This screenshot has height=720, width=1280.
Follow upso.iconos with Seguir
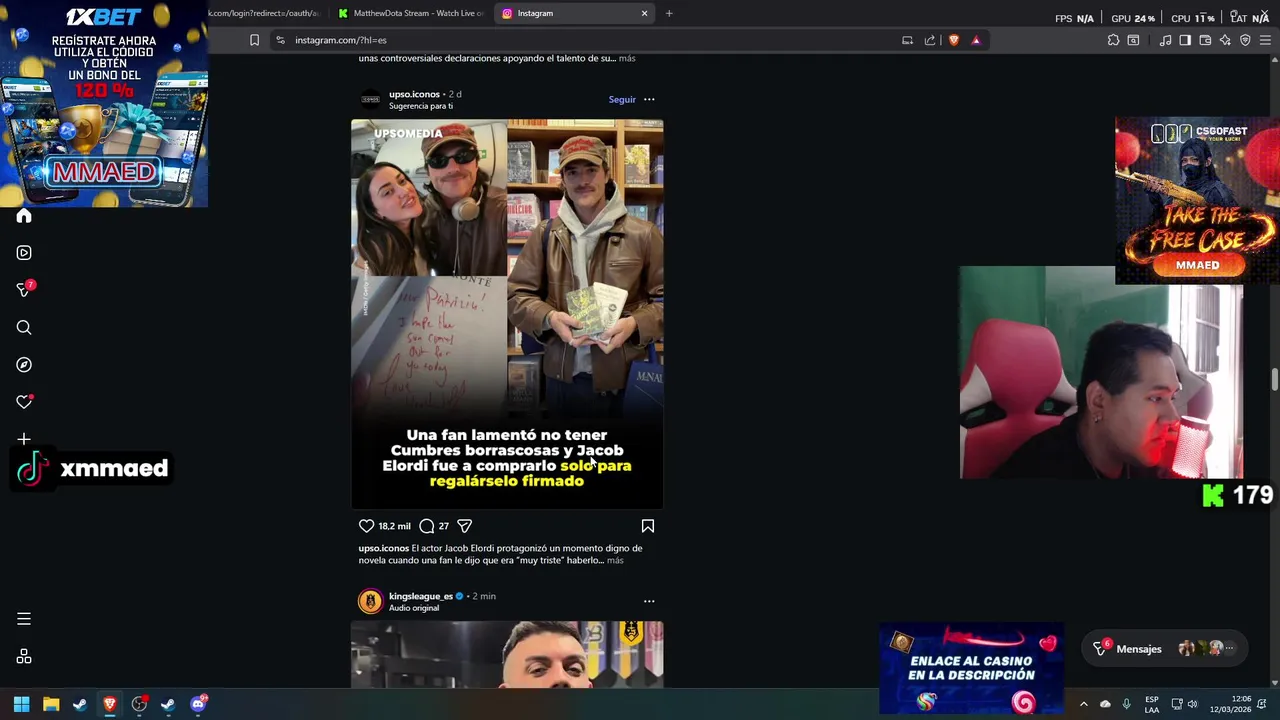[622, 99]
